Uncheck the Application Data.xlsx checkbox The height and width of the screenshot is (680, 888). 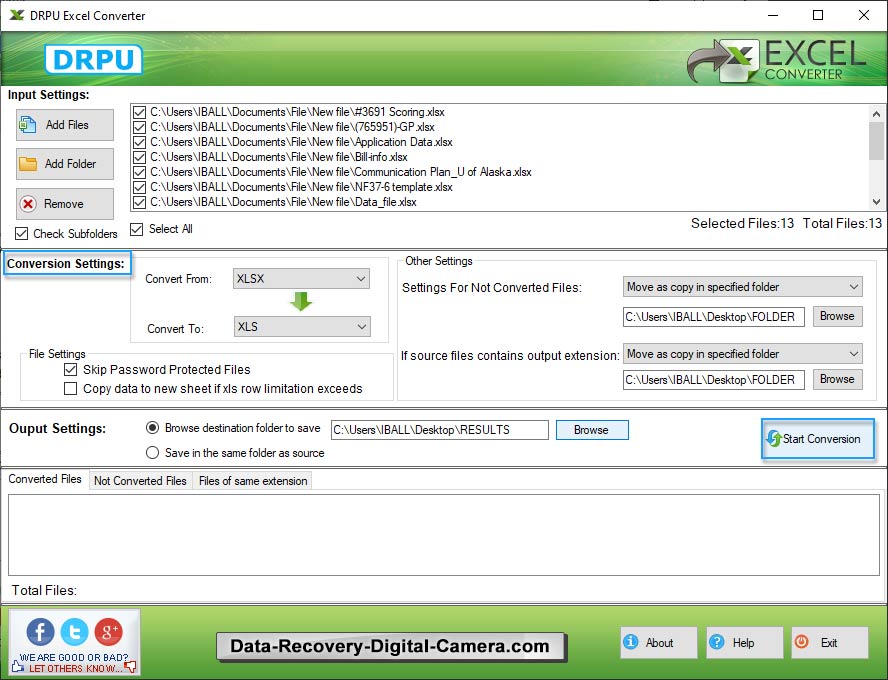tap(139, 142)
